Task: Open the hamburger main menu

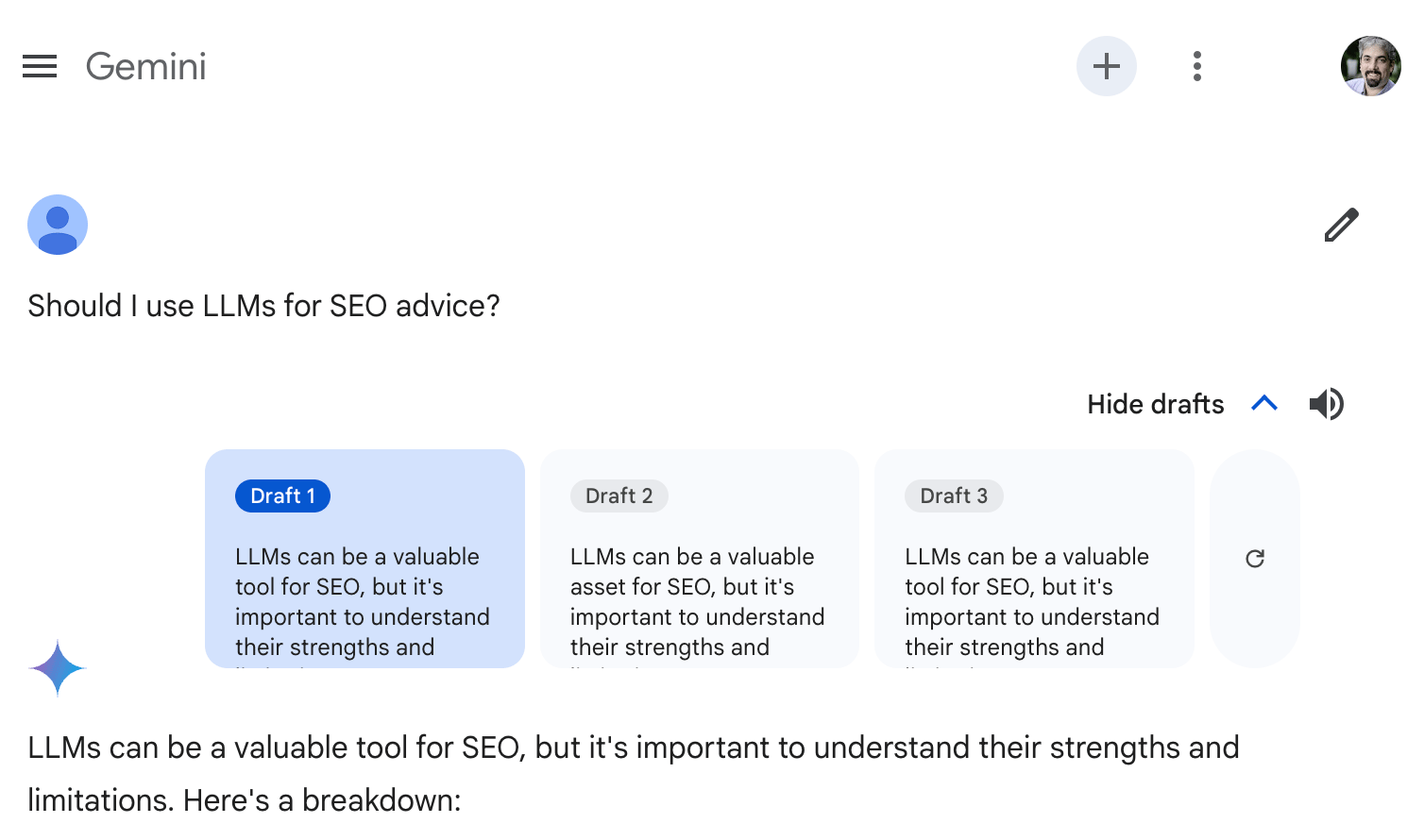Action: pos(40,66)
